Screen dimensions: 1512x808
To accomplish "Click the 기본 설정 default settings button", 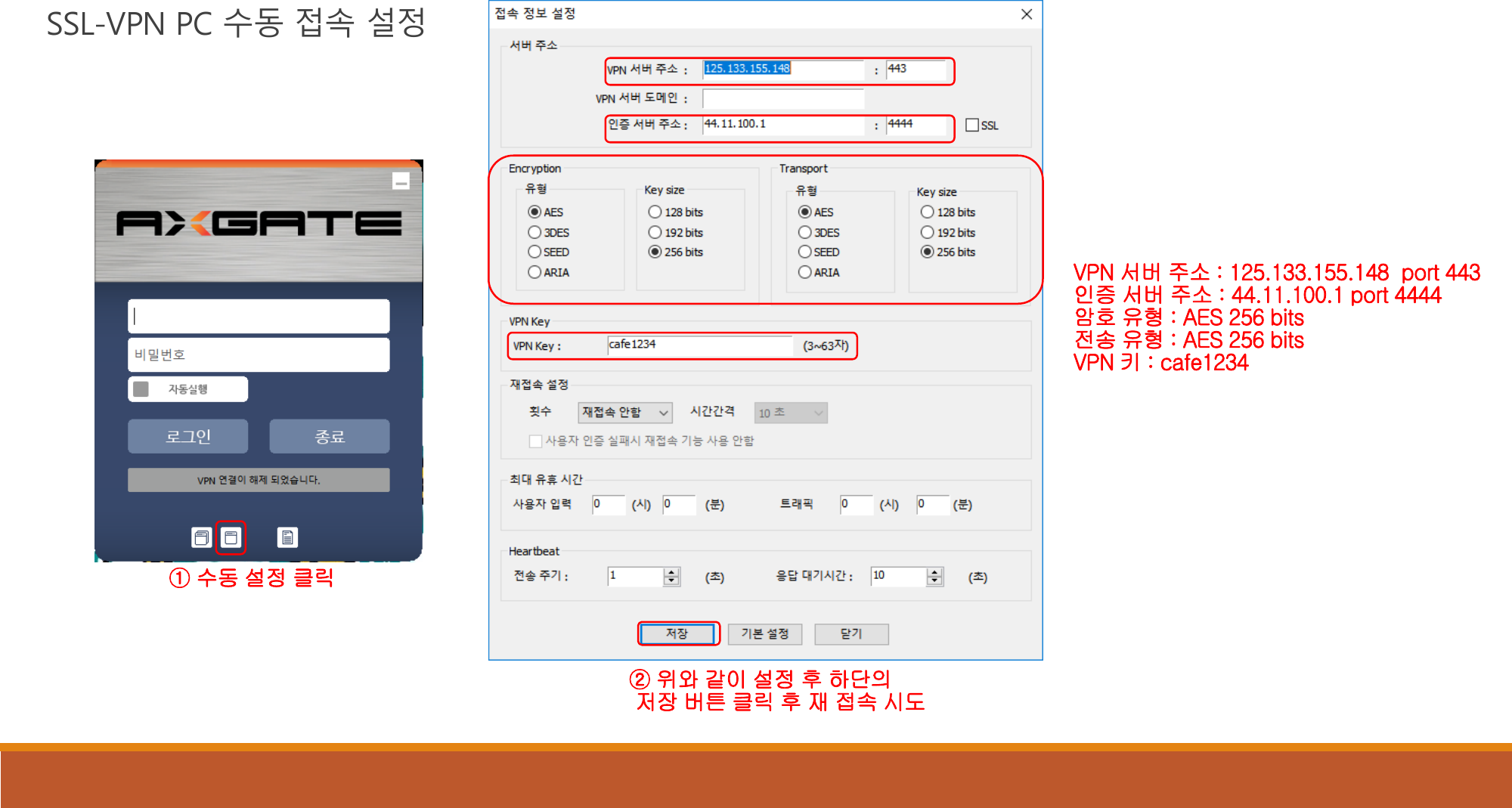I will pos(765,633).
